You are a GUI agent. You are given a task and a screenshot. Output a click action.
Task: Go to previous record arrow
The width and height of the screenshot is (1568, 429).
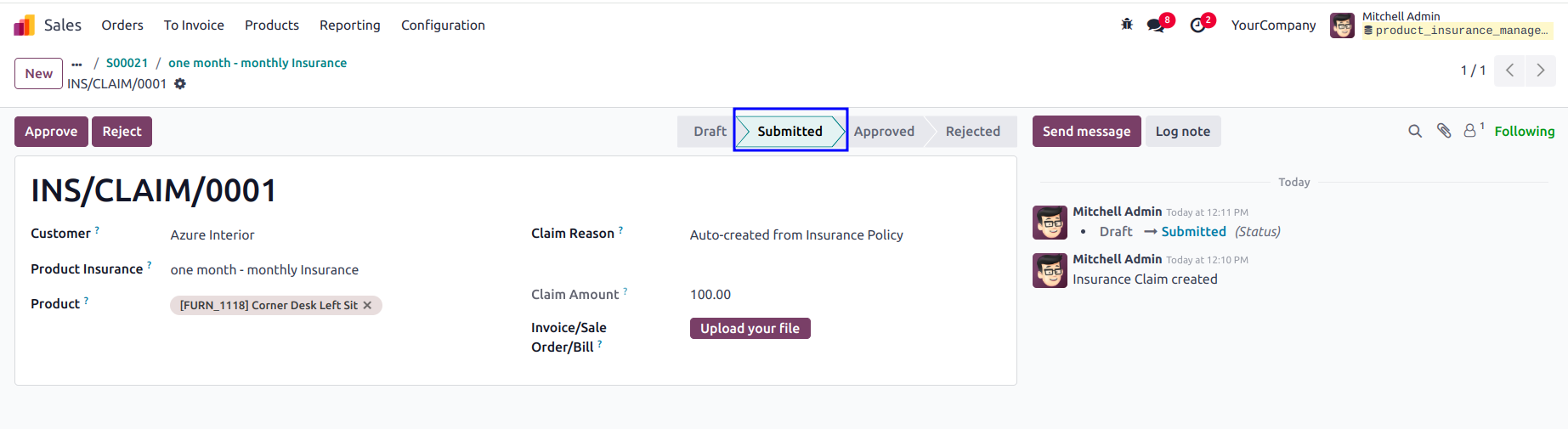click(1510, 71)
